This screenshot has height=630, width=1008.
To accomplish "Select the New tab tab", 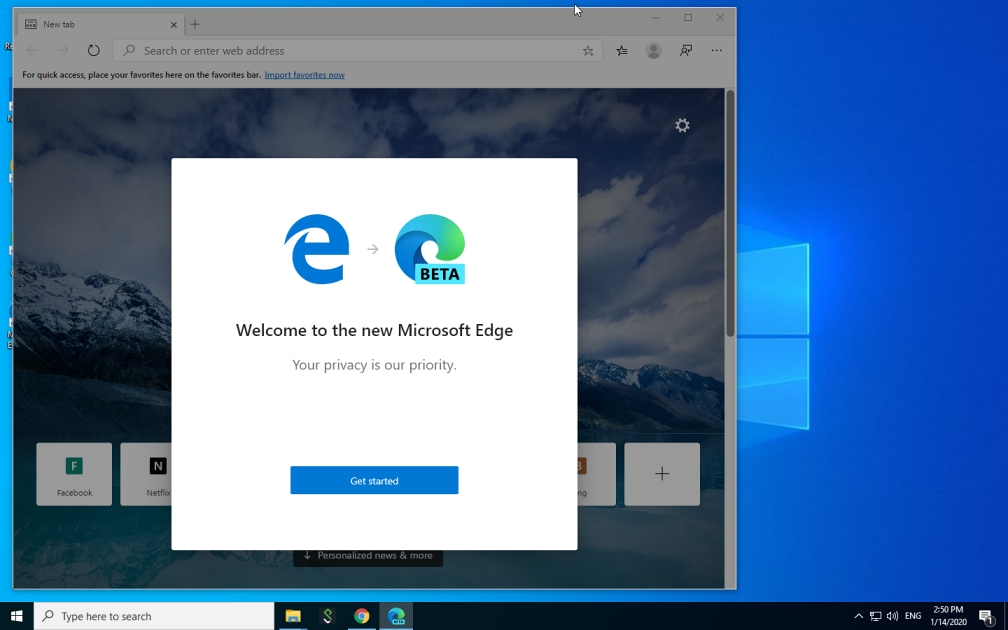I will (x=101, y=24).
